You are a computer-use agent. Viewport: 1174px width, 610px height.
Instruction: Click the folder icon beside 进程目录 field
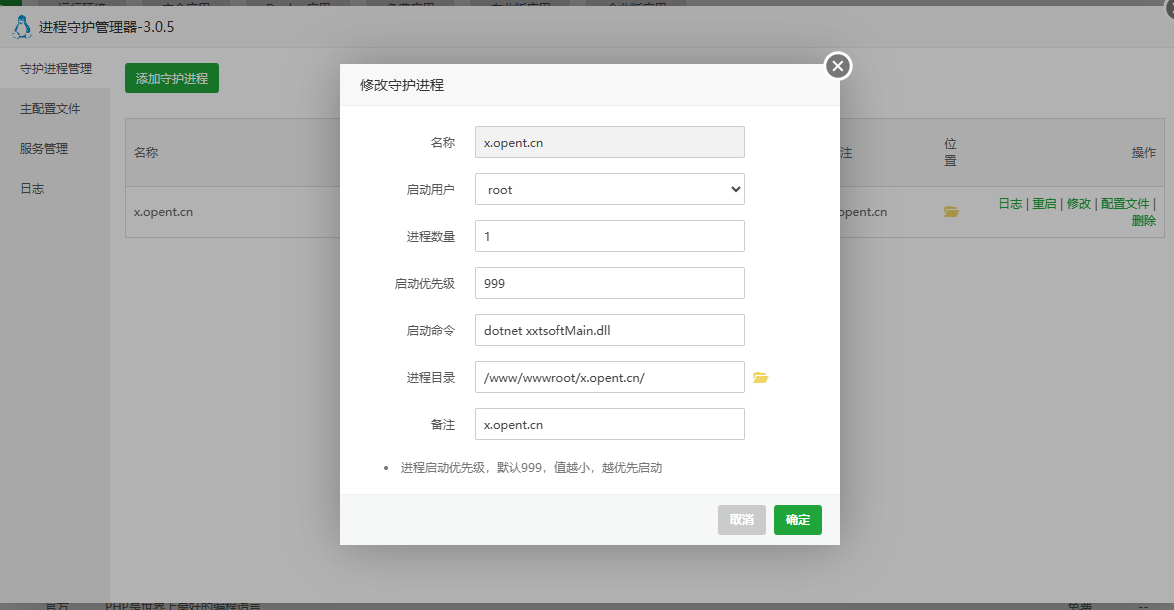pos(760,378)
